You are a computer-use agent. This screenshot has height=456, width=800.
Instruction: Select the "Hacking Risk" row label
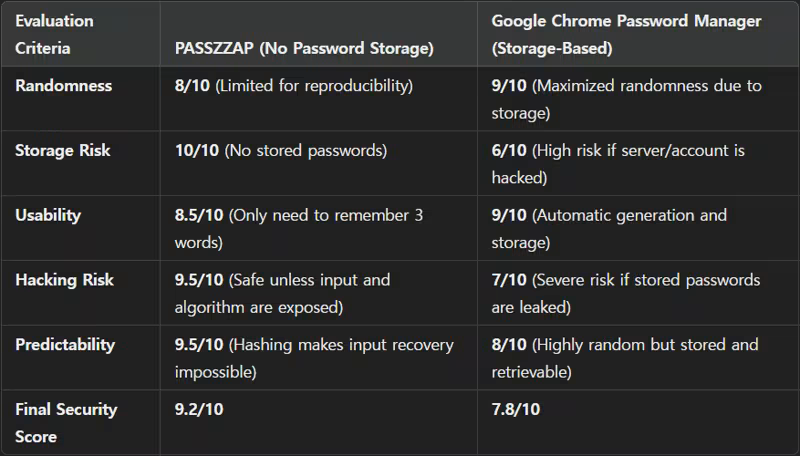[65, 280]
